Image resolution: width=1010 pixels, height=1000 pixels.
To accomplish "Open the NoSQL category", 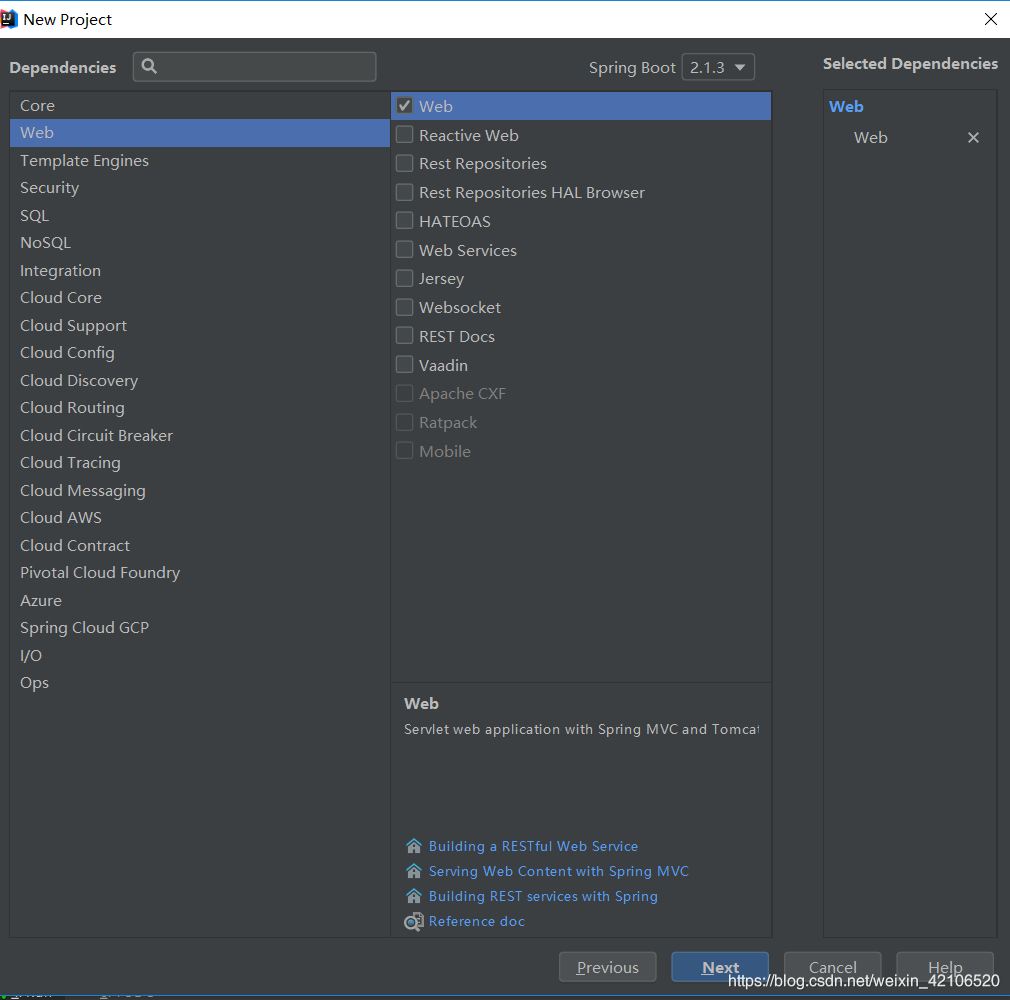I will point(200,243).
